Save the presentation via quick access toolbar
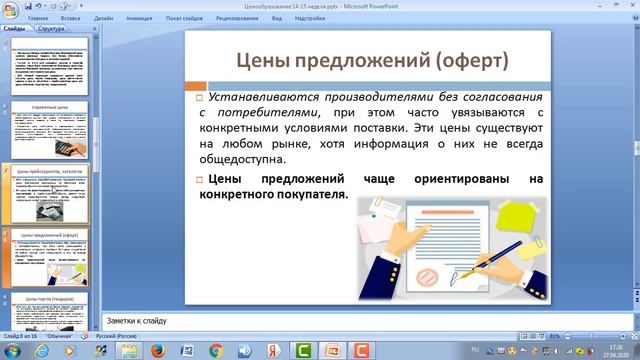640x360 pixels. coord(28,6)
